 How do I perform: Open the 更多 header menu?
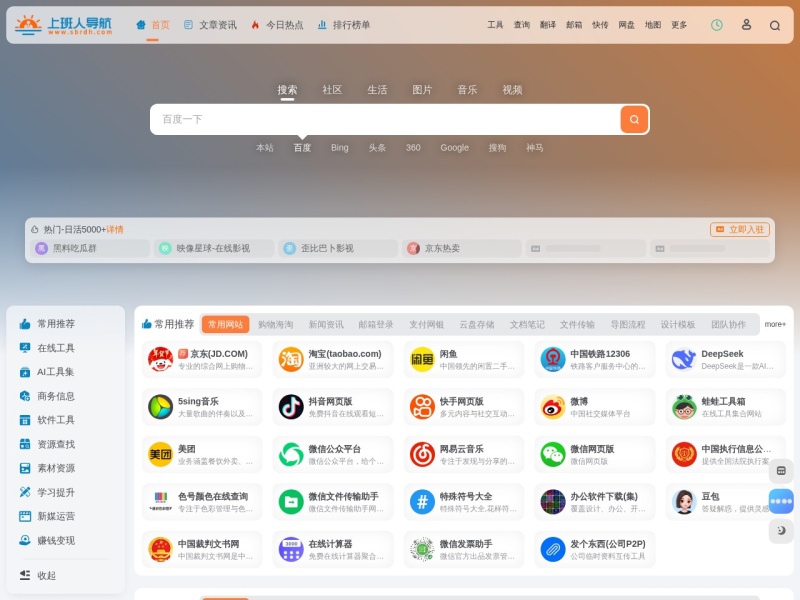click(679, 25)
